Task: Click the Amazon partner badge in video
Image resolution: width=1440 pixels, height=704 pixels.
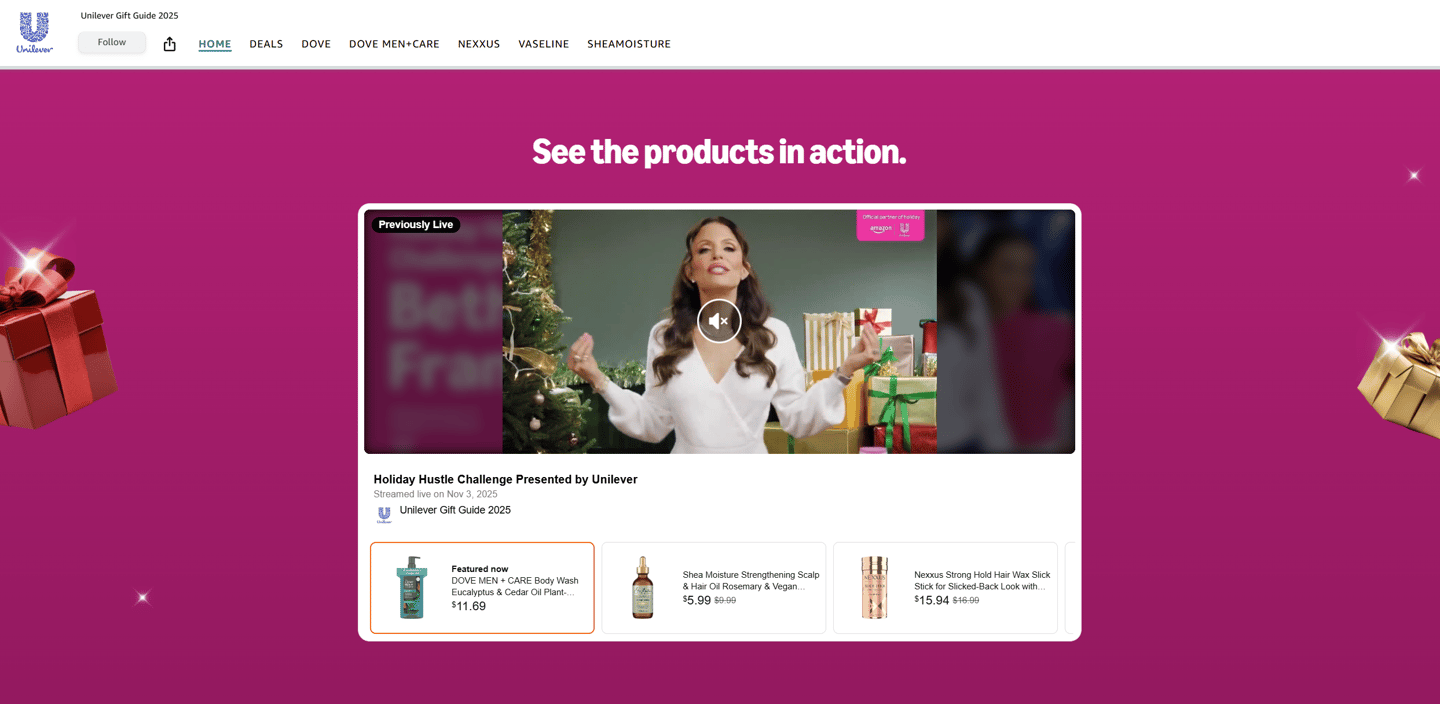Action: coord(890,225)
